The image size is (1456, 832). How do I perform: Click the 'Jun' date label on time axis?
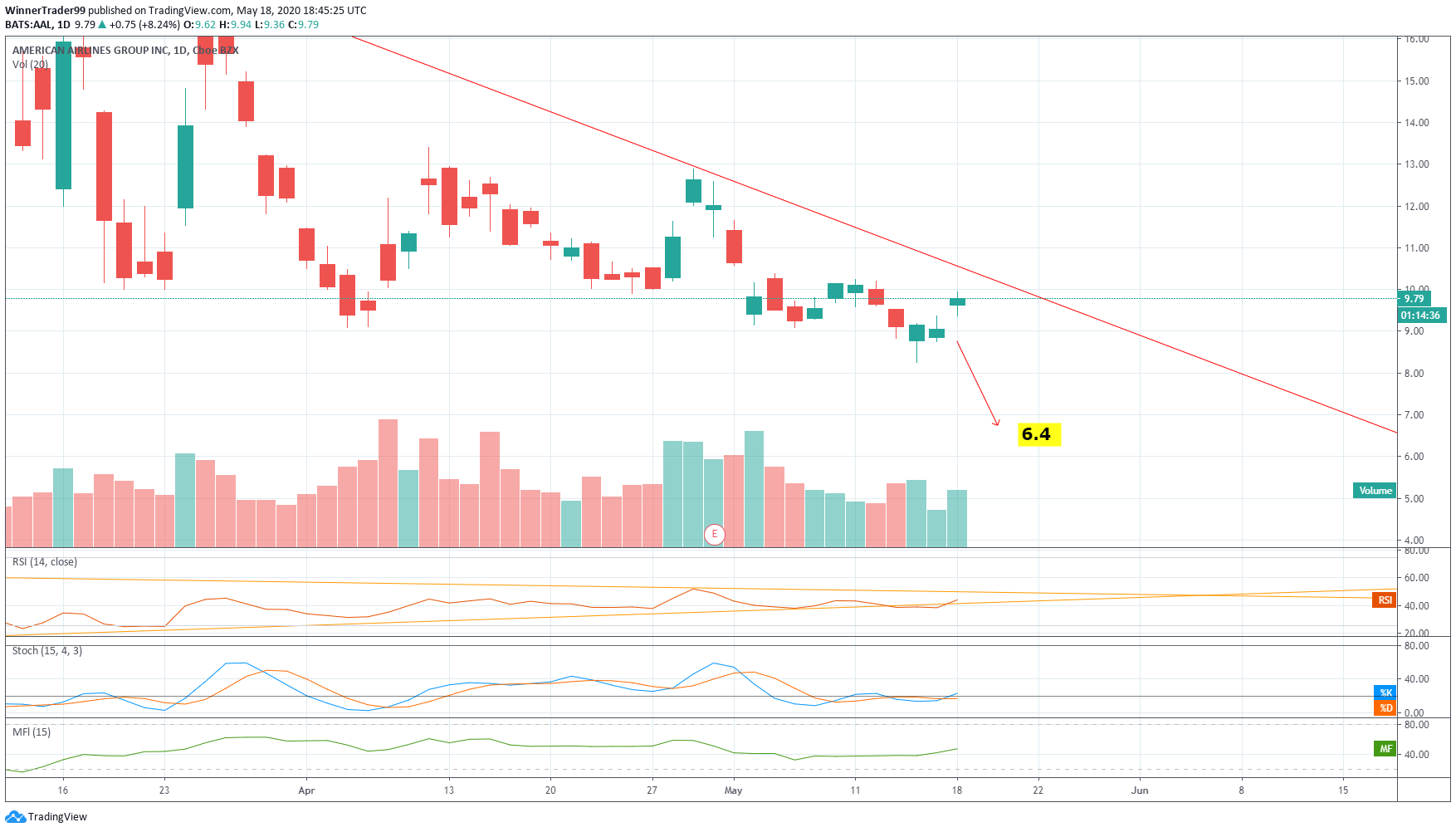(x=1140, y=790)
